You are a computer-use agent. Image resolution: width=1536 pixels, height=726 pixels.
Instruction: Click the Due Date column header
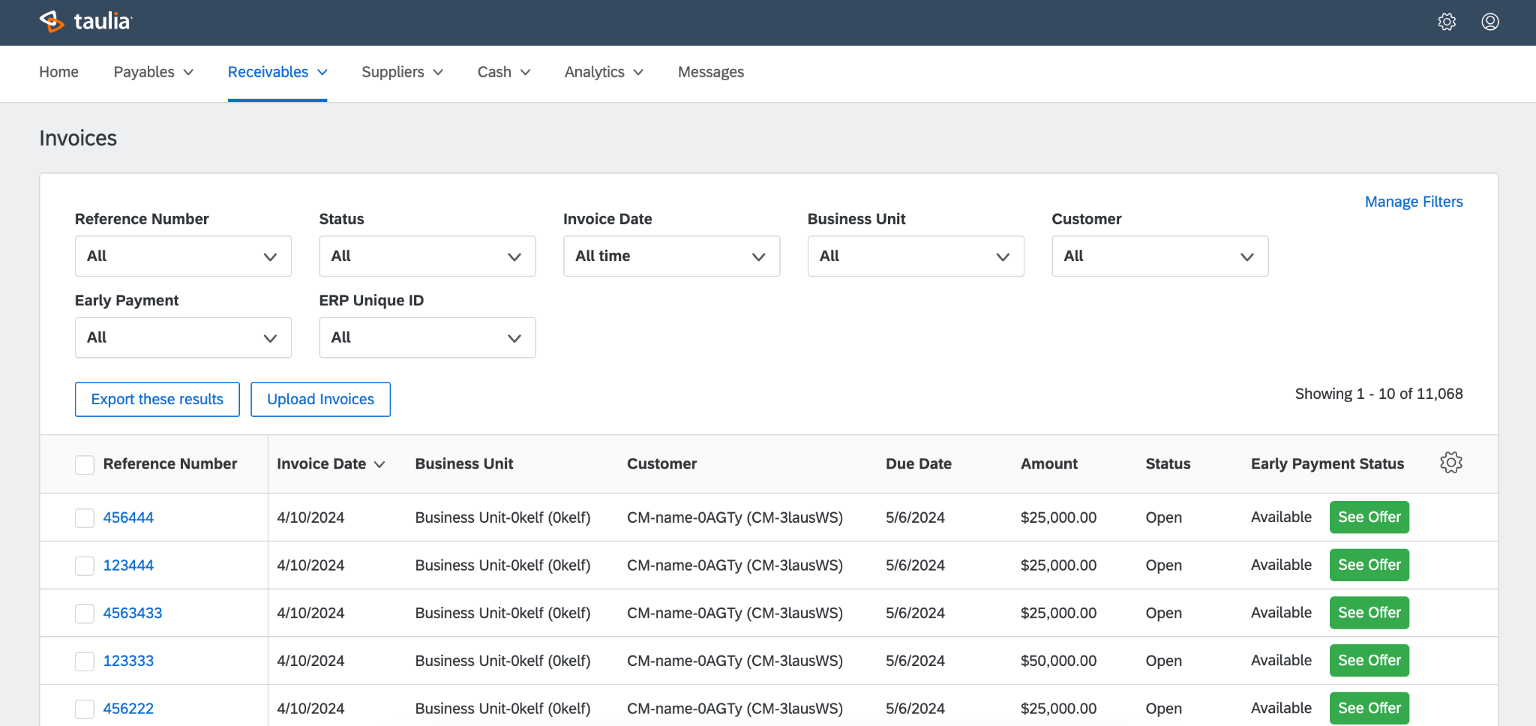click(x=919, y=464)
